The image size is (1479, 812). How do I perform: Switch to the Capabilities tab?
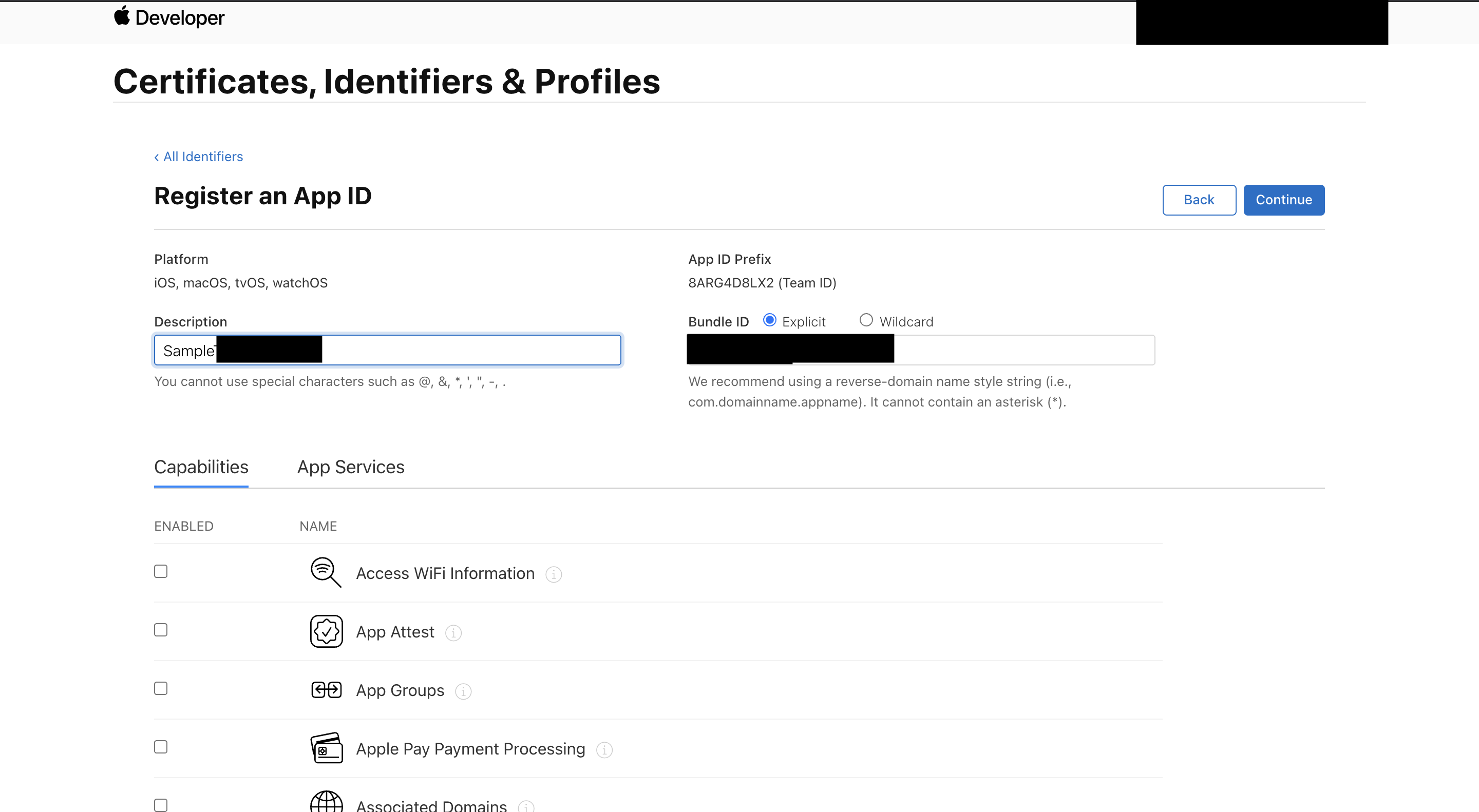pyautogui.click(x=201, y=467)
